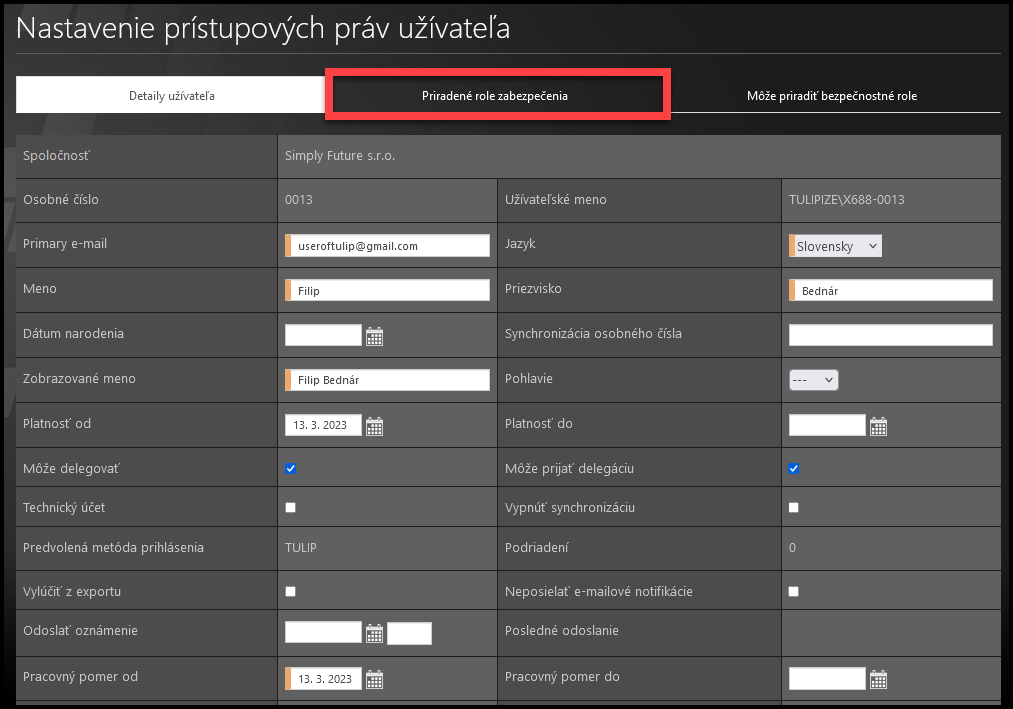1013x709 pixels.
Task: Enable Neposielať e-mailové notifikácie checkbox
Action: (794, 592)
